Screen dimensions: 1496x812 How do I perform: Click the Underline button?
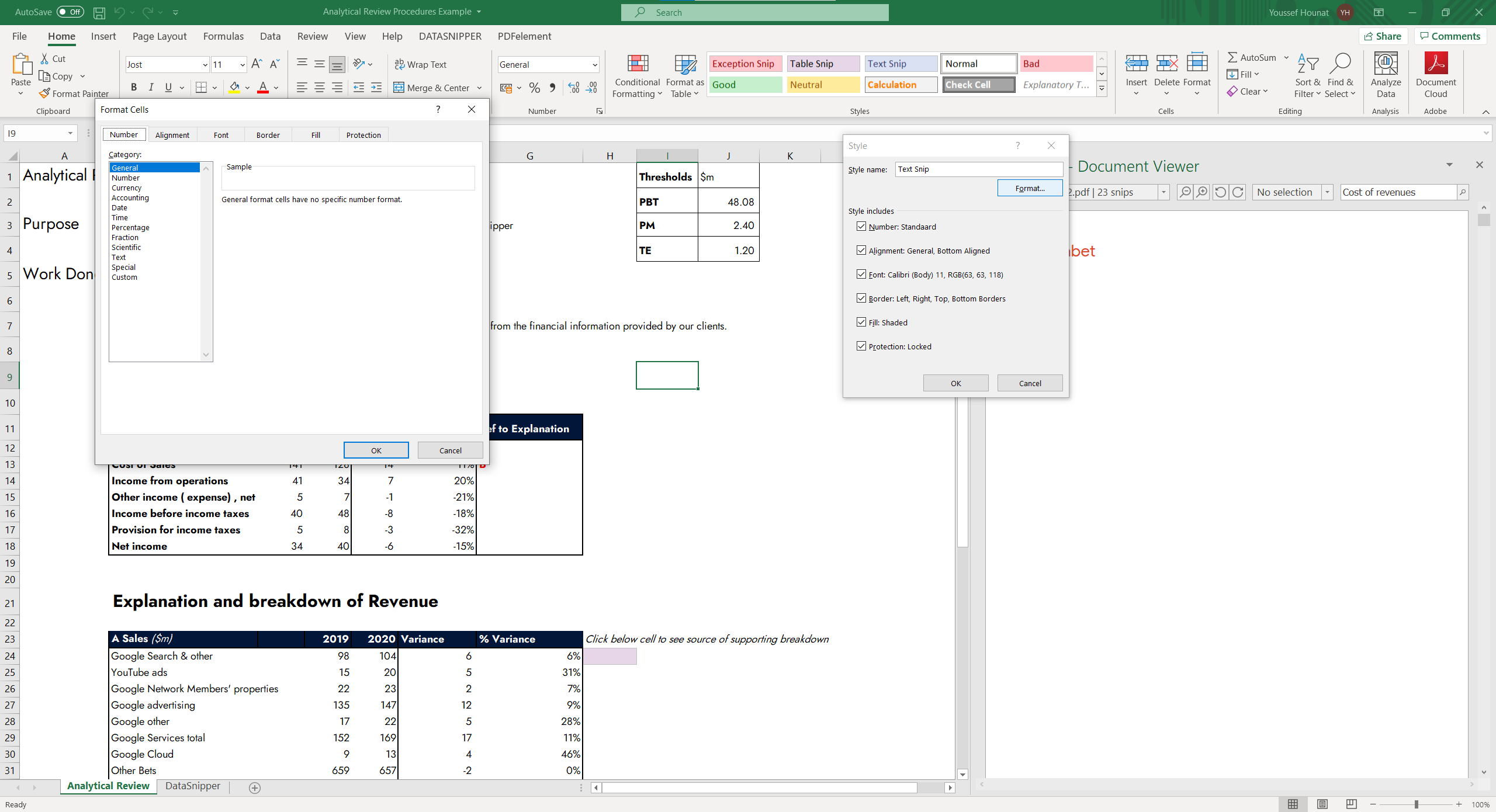[x=168, y=87]
